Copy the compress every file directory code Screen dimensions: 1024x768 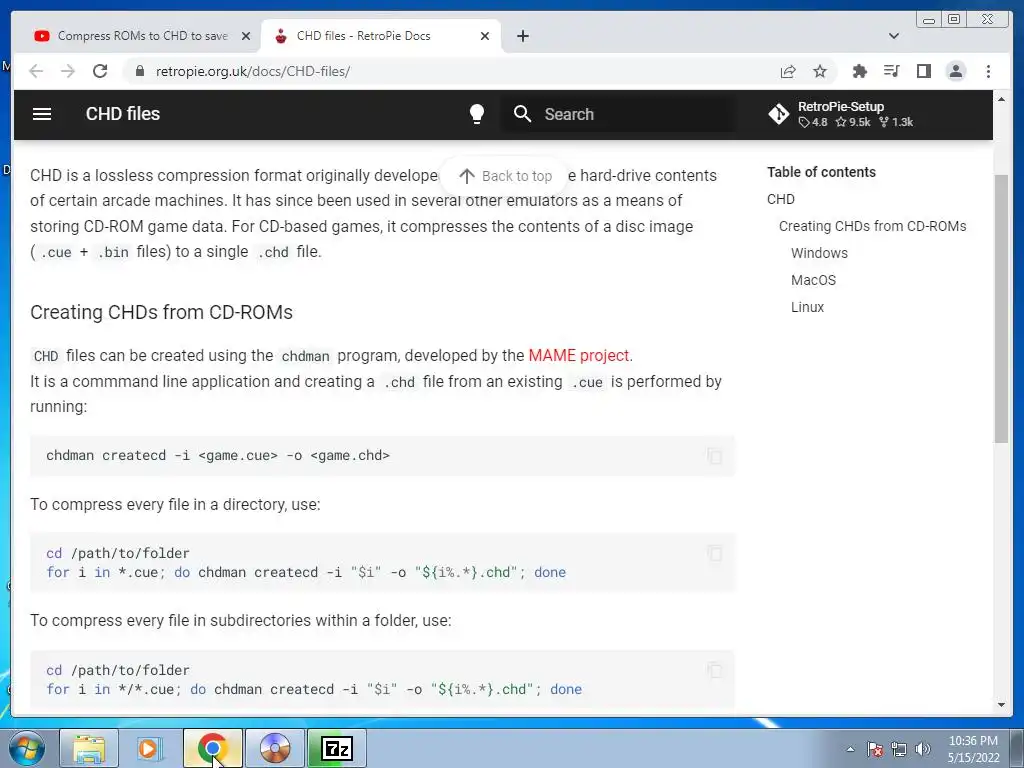714,554
